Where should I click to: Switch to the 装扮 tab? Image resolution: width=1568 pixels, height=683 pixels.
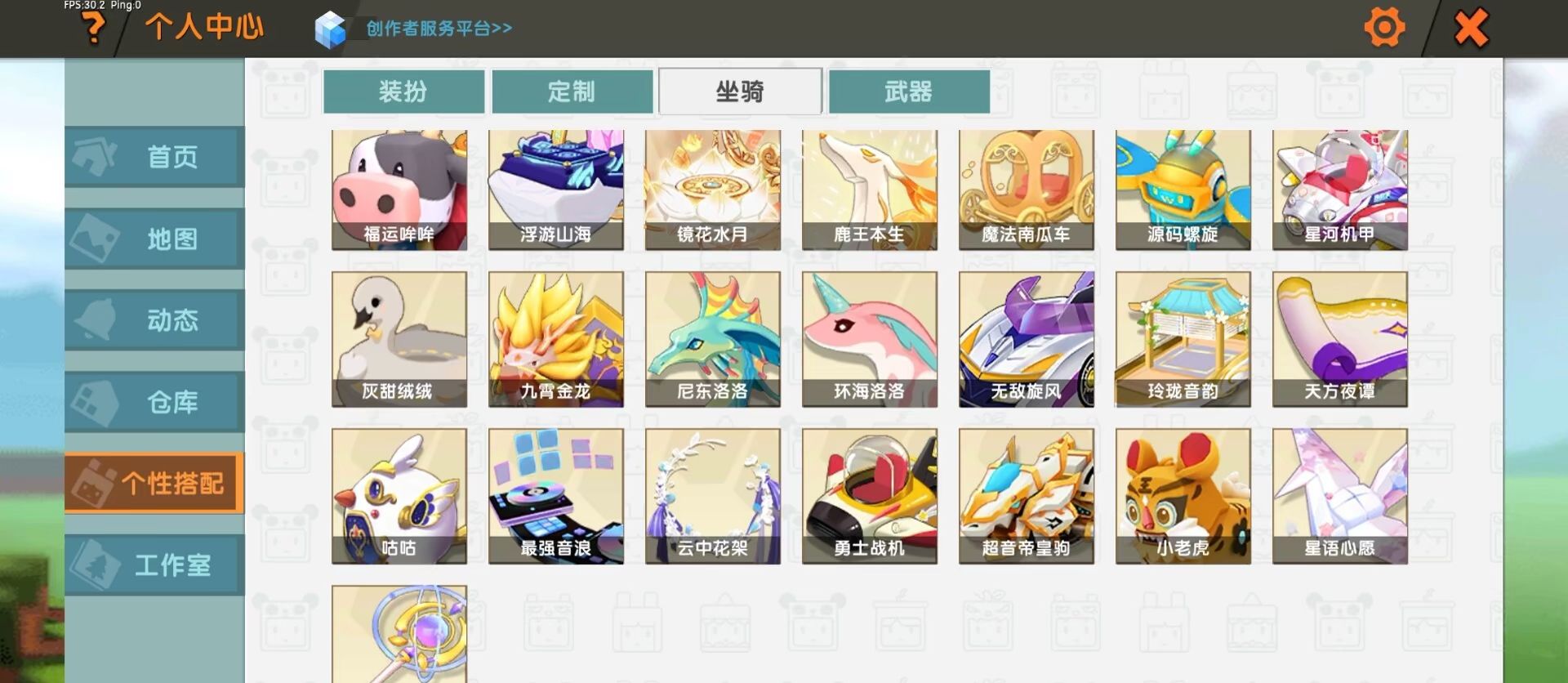pyautogui.click(x=403, y=92)
